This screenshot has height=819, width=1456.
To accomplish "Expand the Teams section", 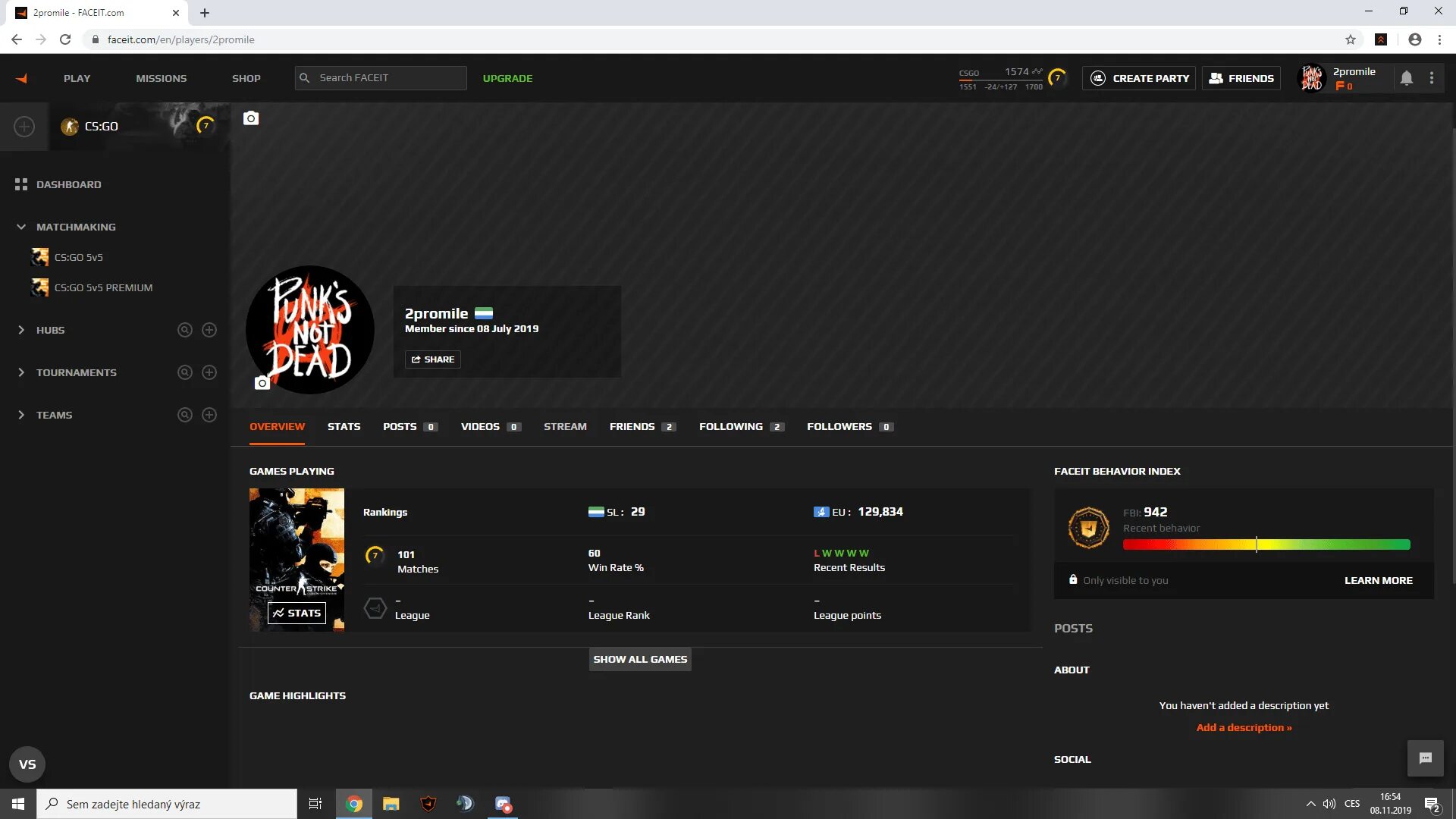I will pyautogui.click(x=21, y=415).
